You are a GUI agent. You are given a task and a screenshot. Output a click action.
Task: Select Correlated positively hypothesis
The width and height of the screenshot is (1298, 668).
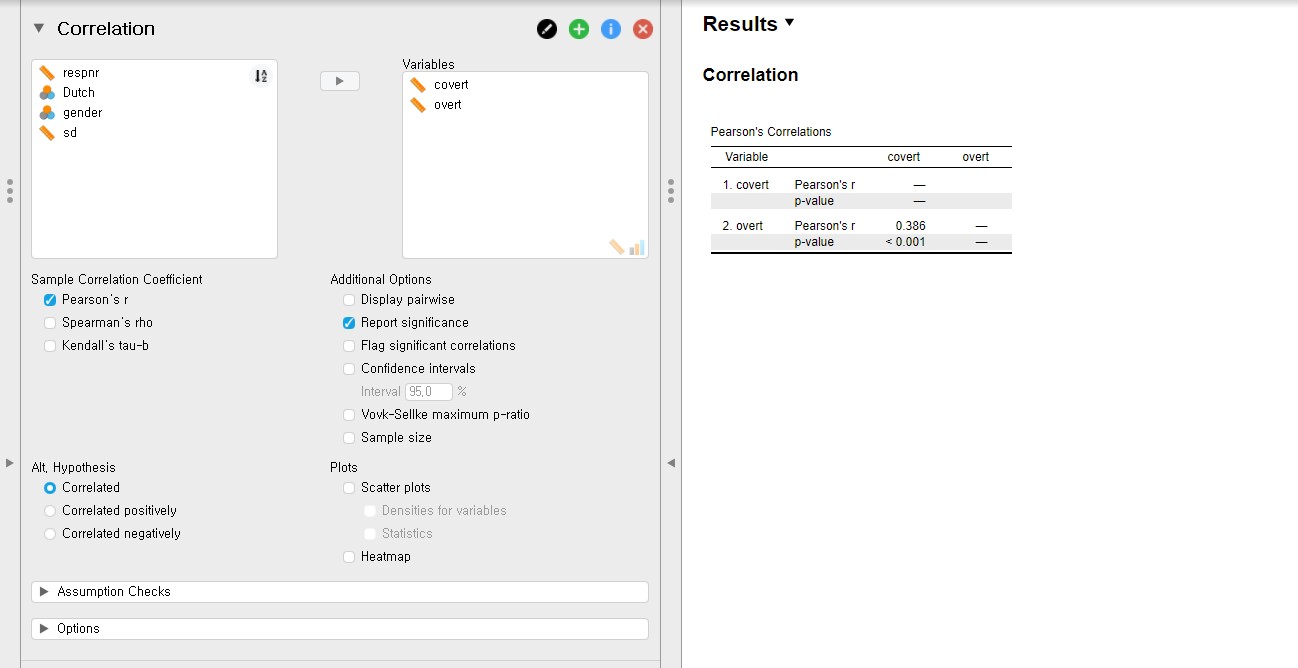click(x=51, y=511)
